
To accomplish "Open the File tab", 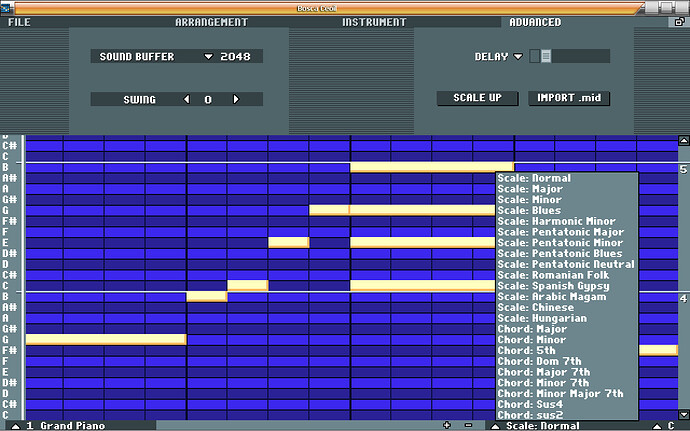I will pyautogui.click(x=19, y=22).
